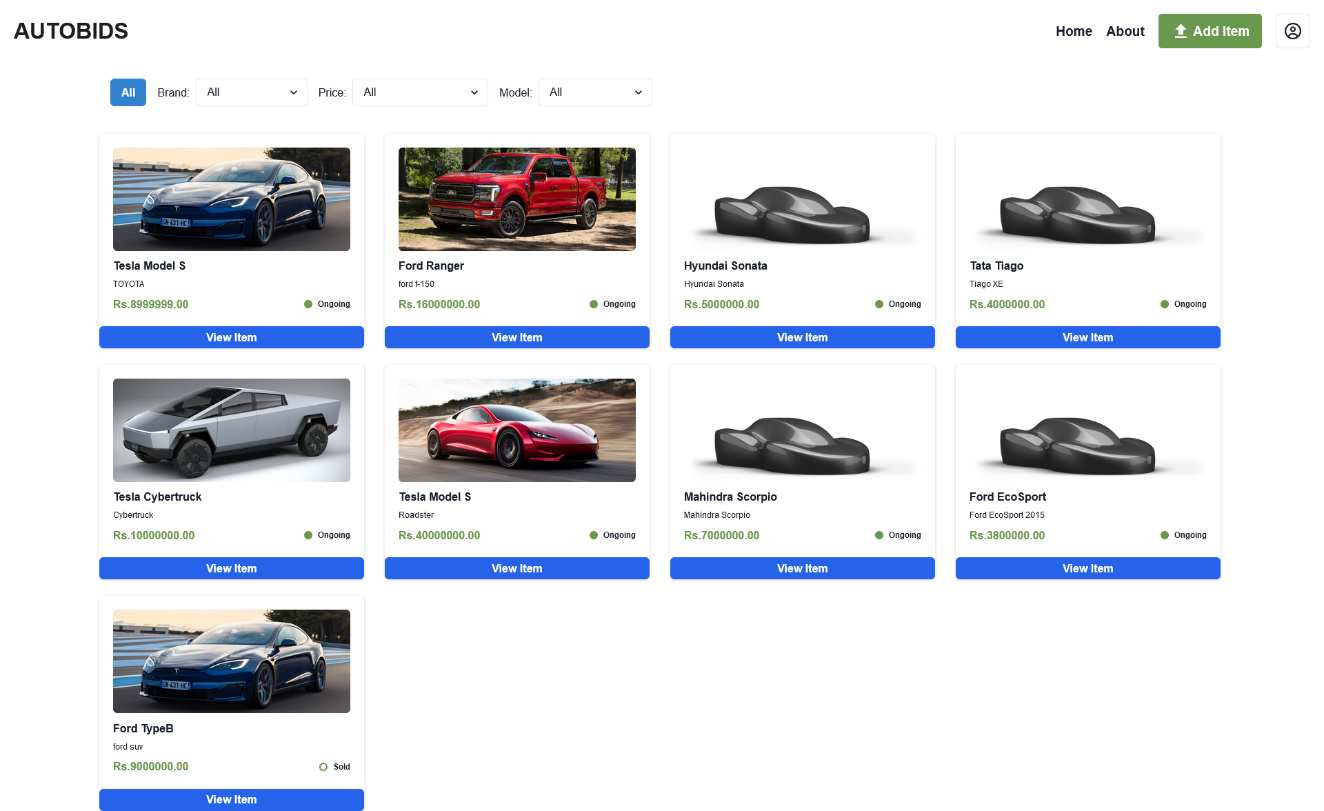Select the All filter button
The height and width of the screenshot is (811, 1324).
pos(128,92)
